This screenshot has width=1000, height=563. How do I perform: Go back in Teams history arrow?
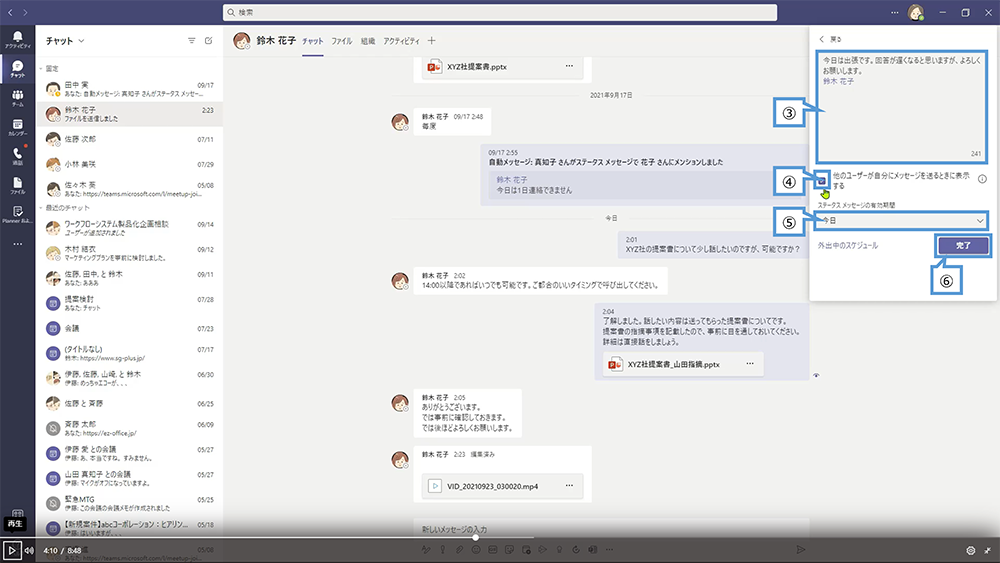[10, 12]
